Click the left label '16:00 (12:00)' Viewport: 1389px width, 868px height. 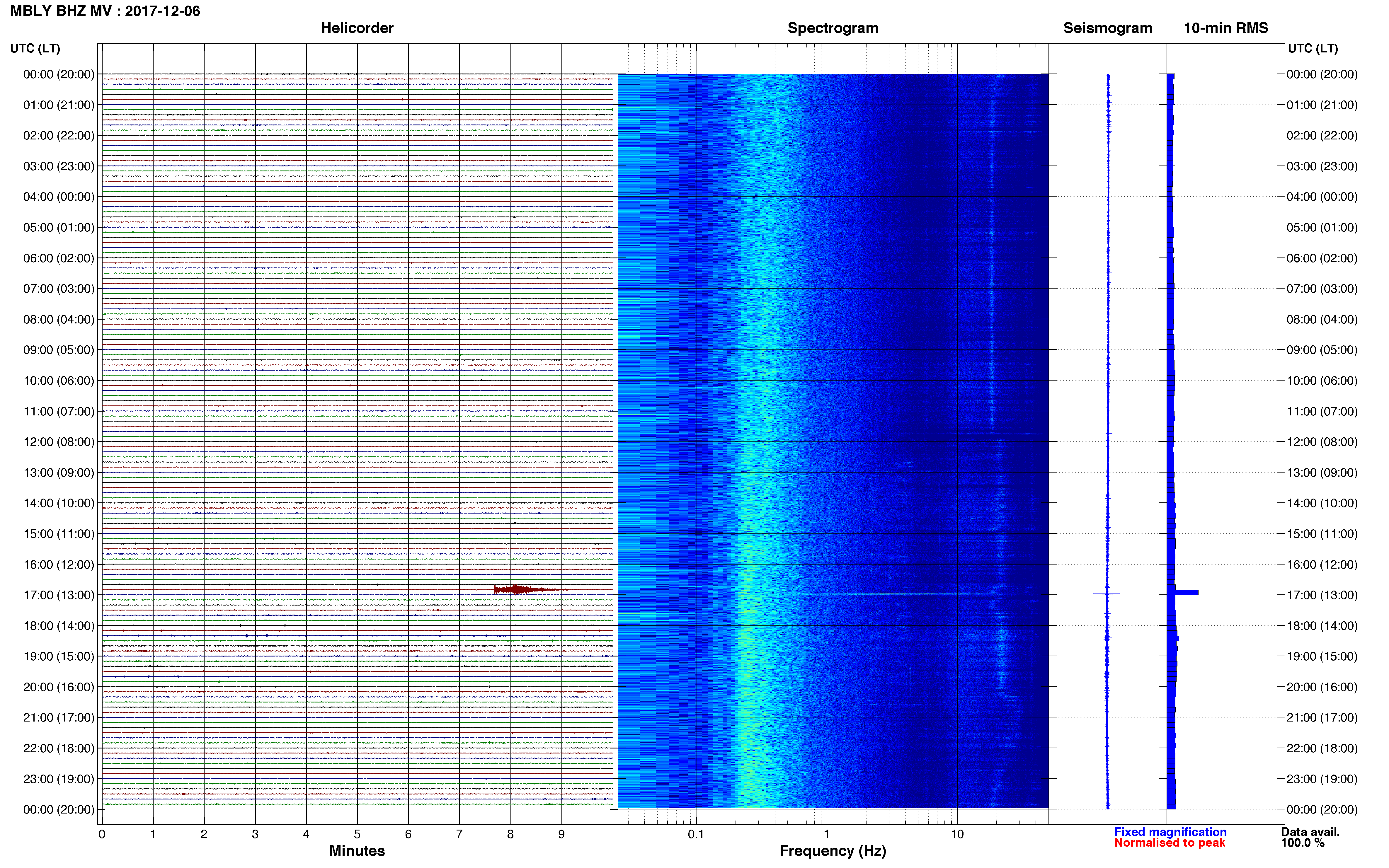coord(59,564)
